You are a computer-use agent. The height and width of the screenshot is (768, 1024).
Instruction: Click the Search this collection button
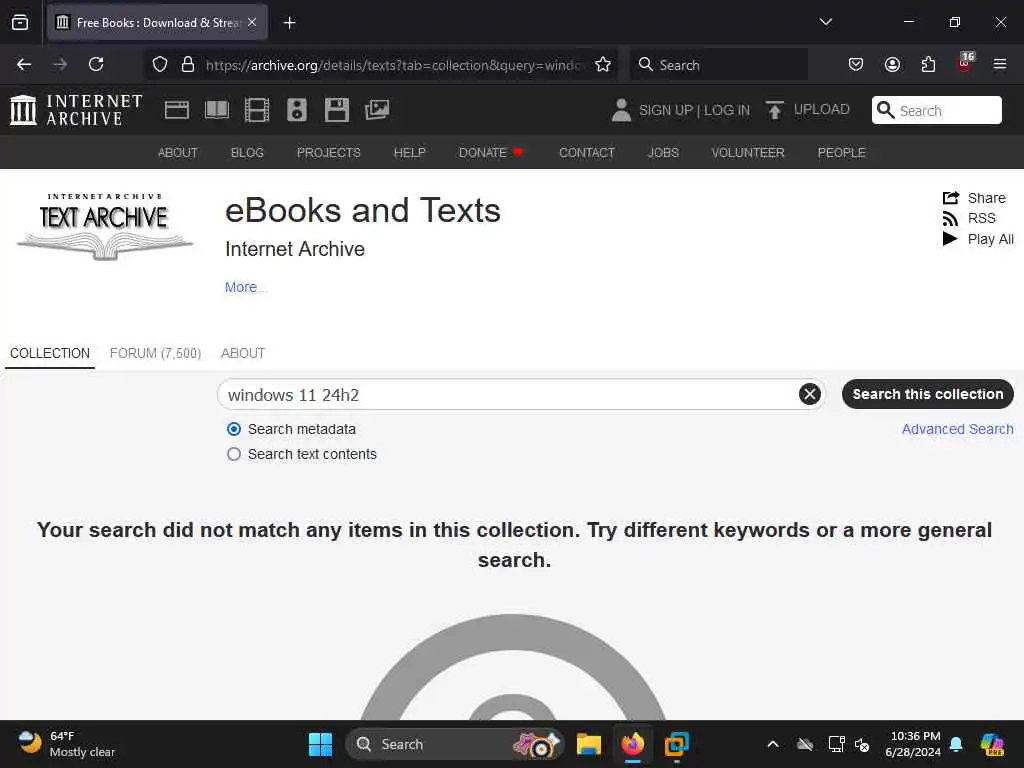[x=927, y=394]
